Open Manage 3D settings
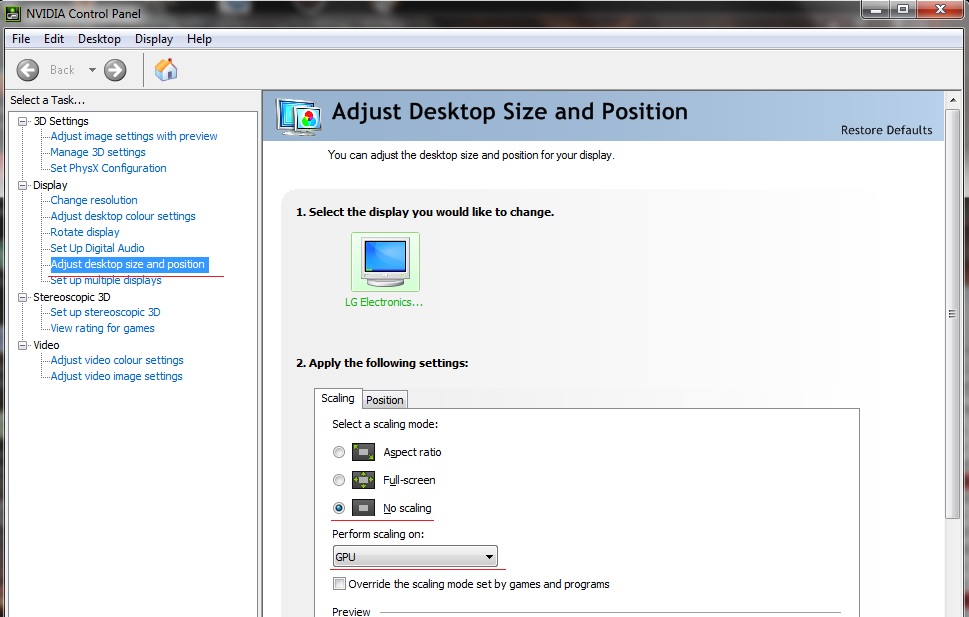The width and height of the screenshot is (969, 617). coord(98,152)
